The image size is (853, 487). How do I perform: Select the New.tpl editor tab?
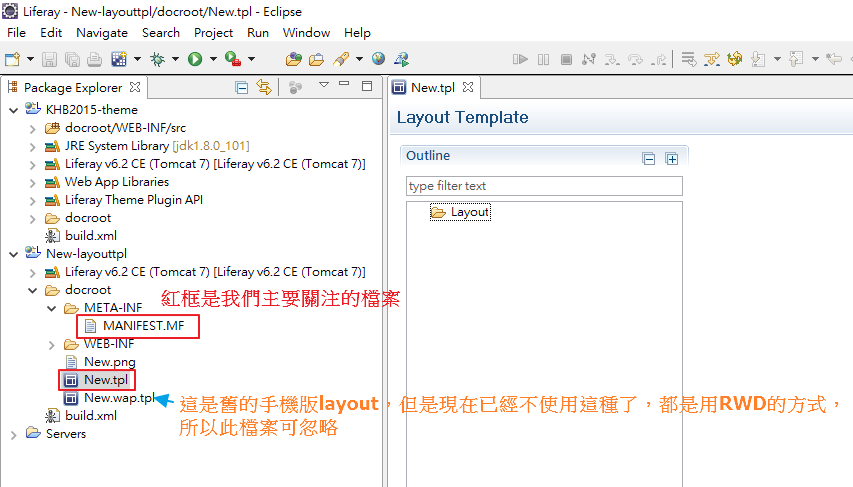[432, 88]
